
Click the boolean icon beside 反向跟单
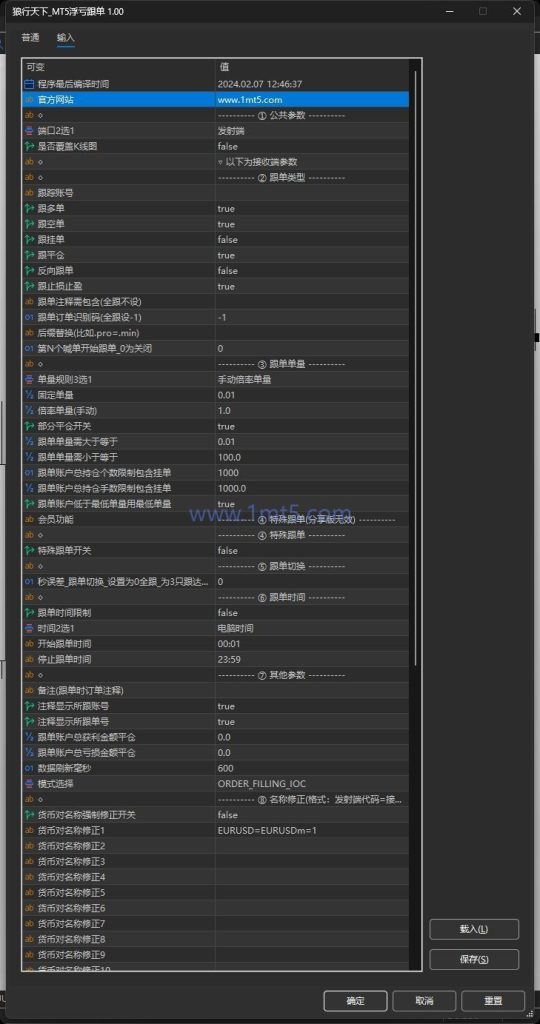pos(29,270)
